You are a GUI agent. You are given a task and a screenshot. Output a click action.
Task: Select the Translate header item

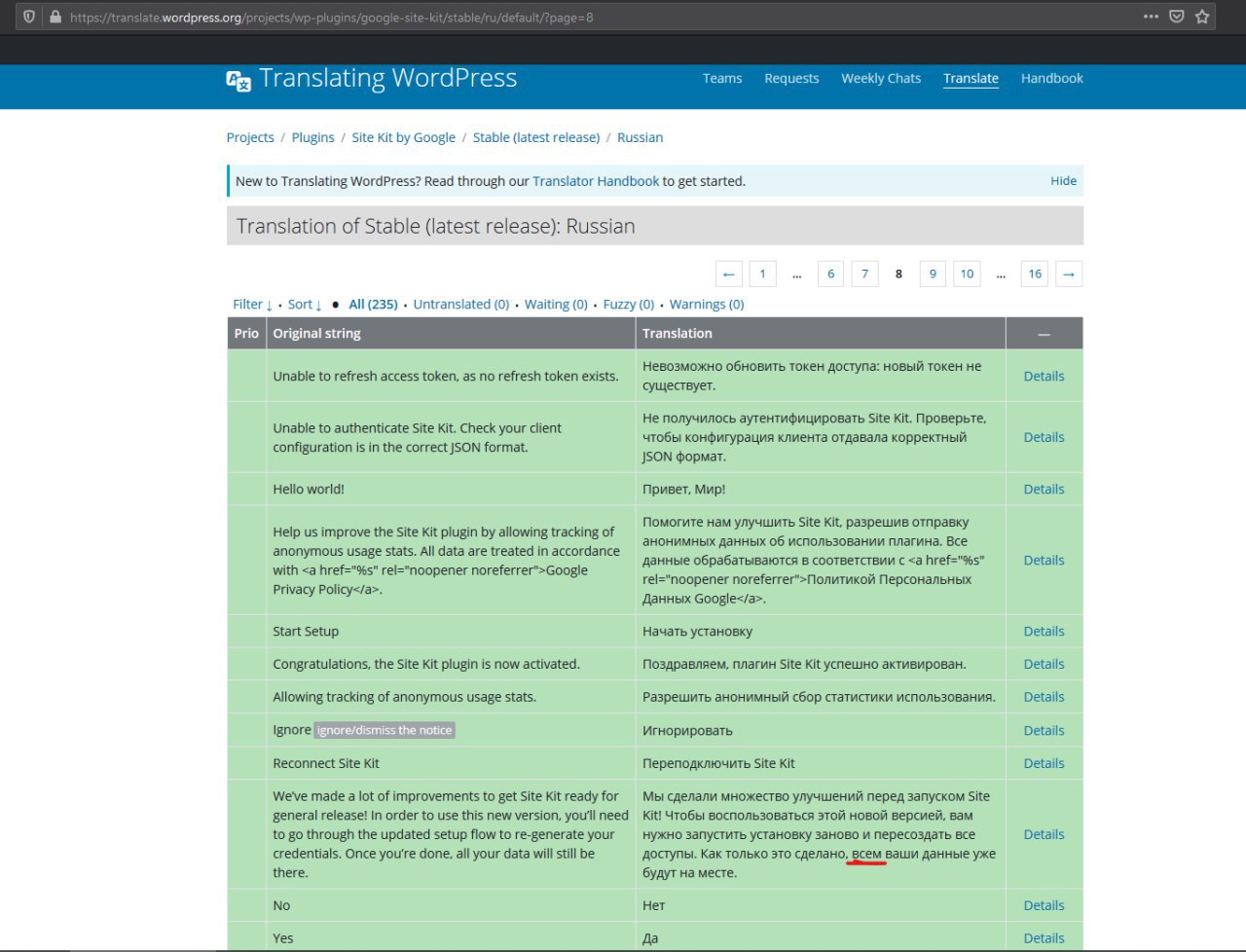[971, 78]
